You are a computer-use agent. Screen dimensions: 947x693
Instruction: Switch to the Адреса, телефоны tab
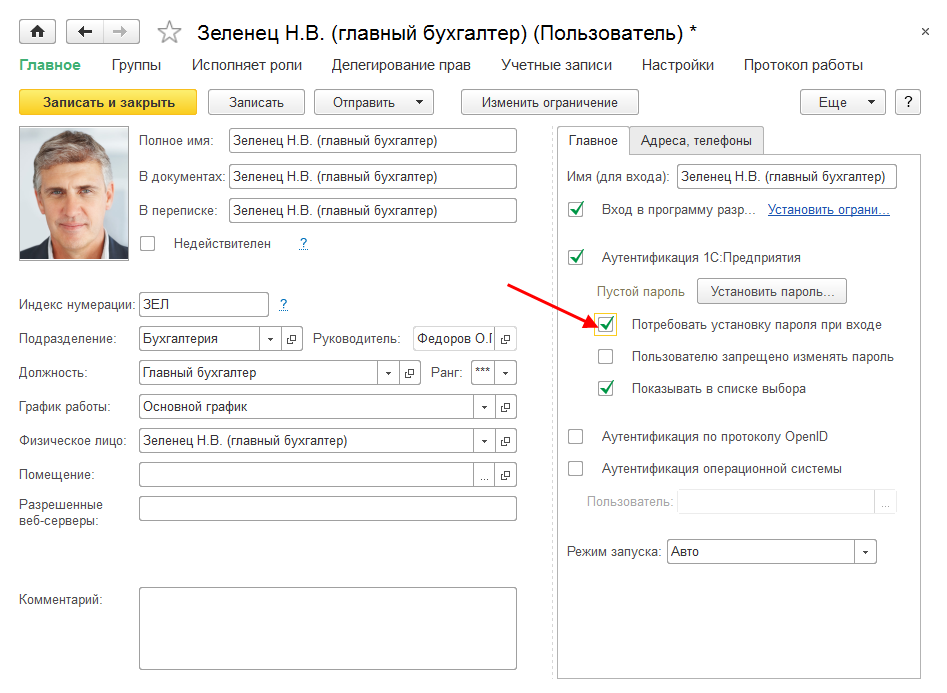pyautogui.click(x=697, y=141)
